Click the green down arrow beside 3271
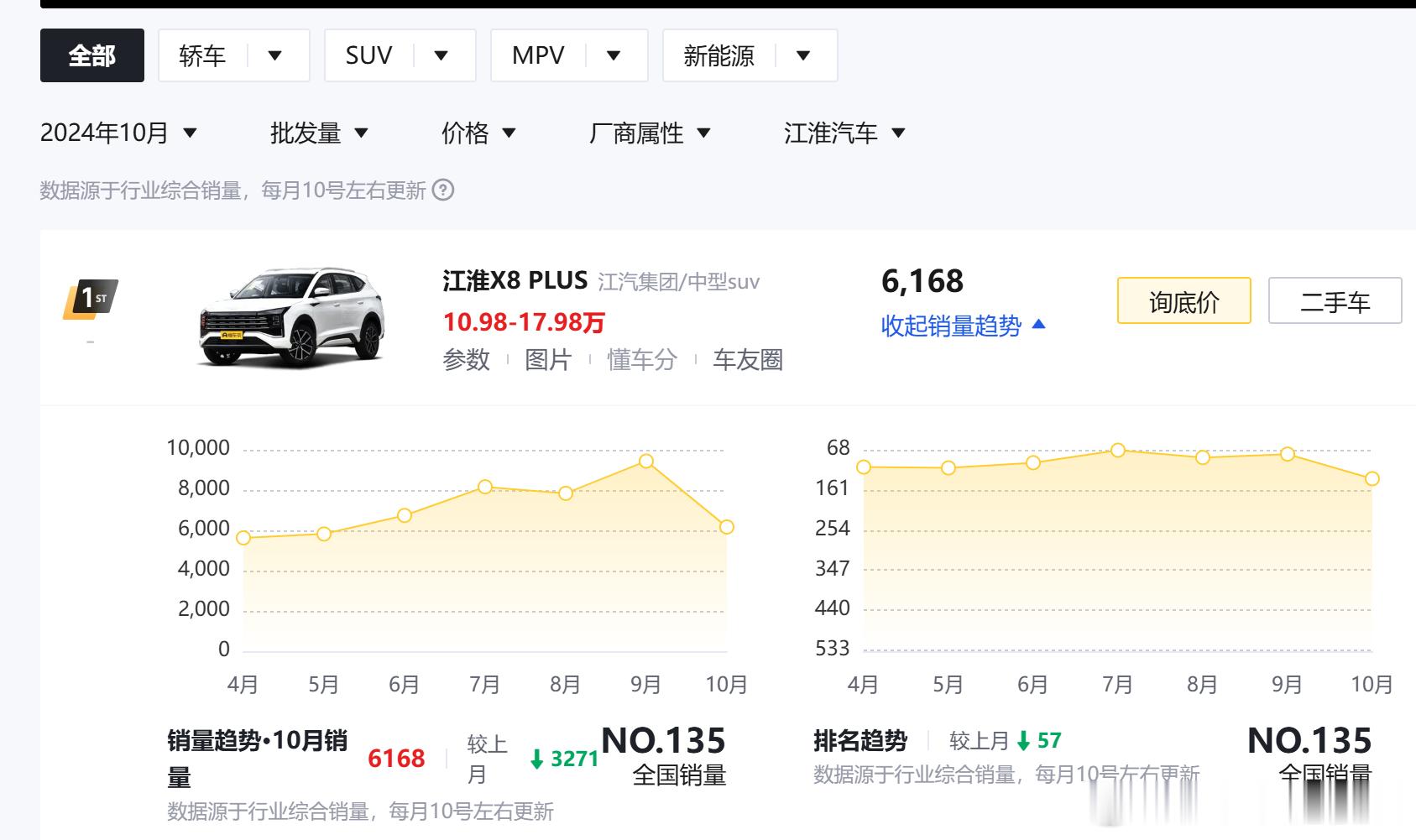 [537, 759]
